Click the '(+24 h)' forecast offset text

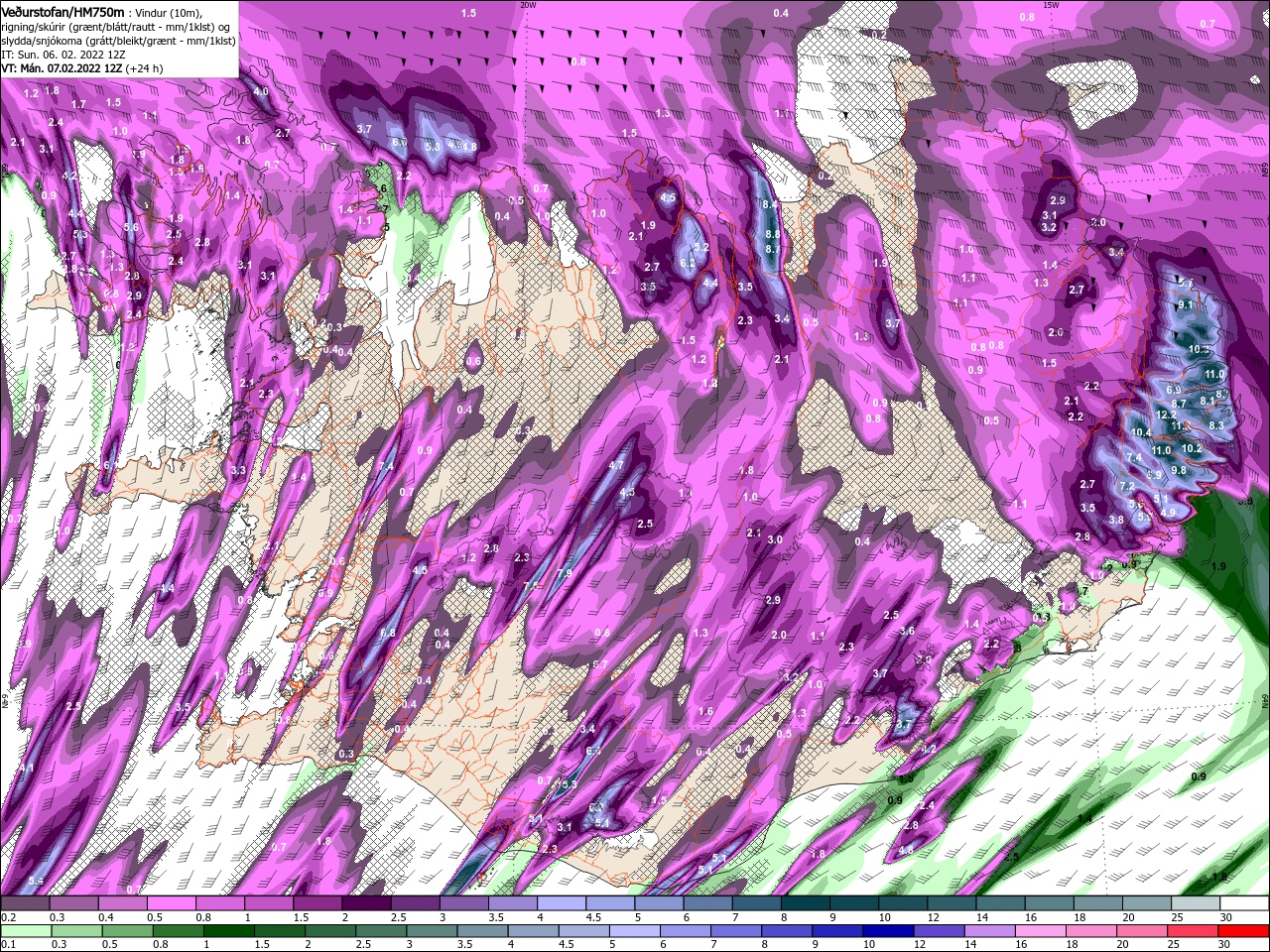coord(145,68)
